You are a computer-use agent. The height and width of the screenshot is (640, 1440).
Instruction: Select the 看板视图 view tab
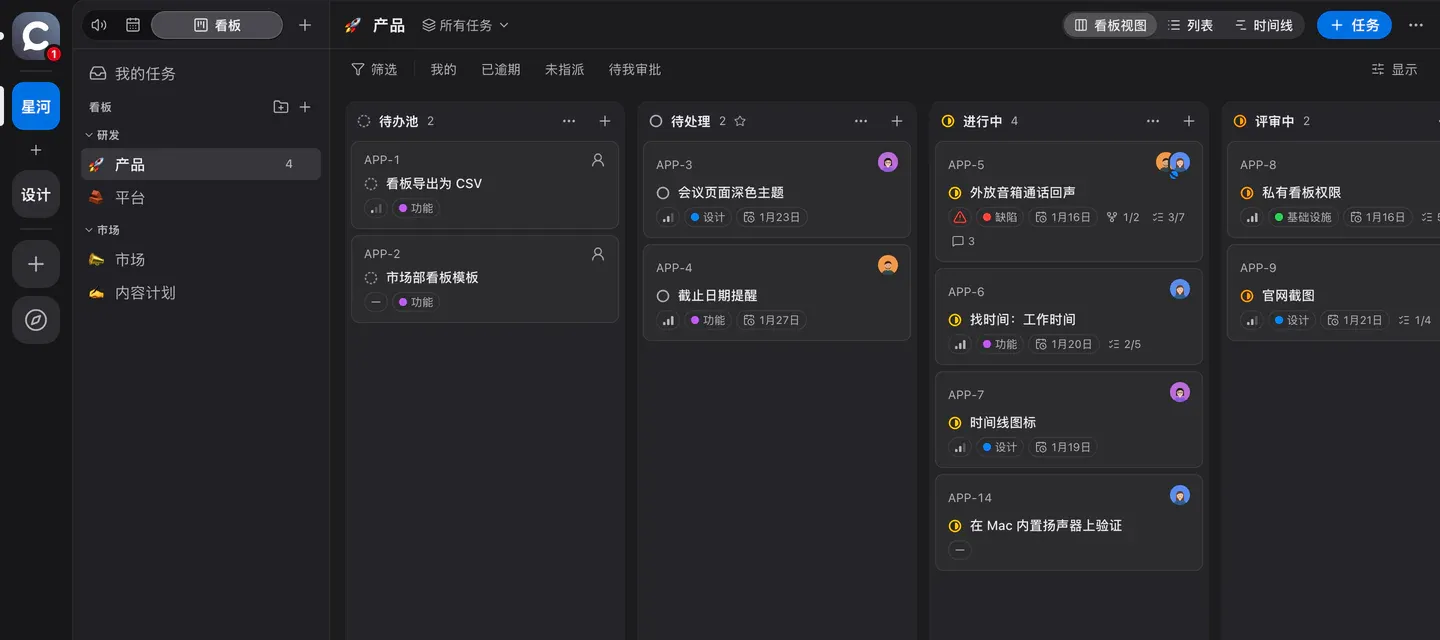pyautogui.click(x=1111, y=25)
